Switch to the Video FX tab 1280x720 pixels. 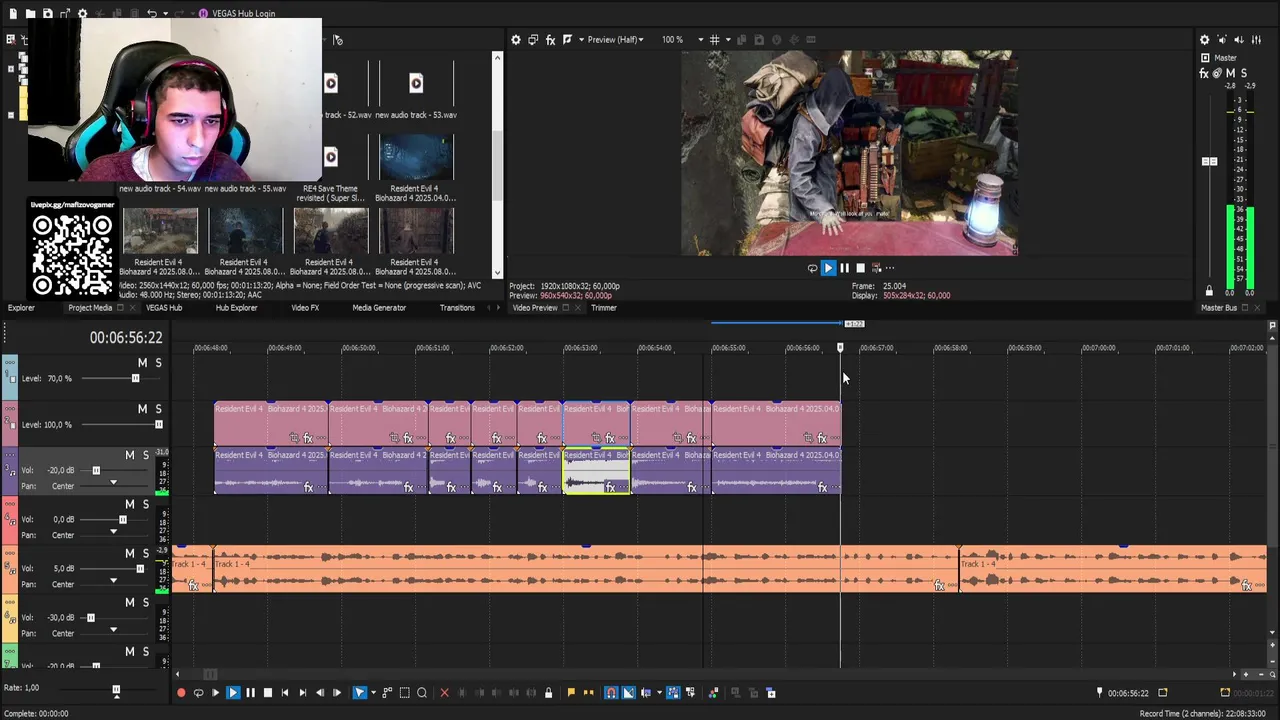click(305, 308)
